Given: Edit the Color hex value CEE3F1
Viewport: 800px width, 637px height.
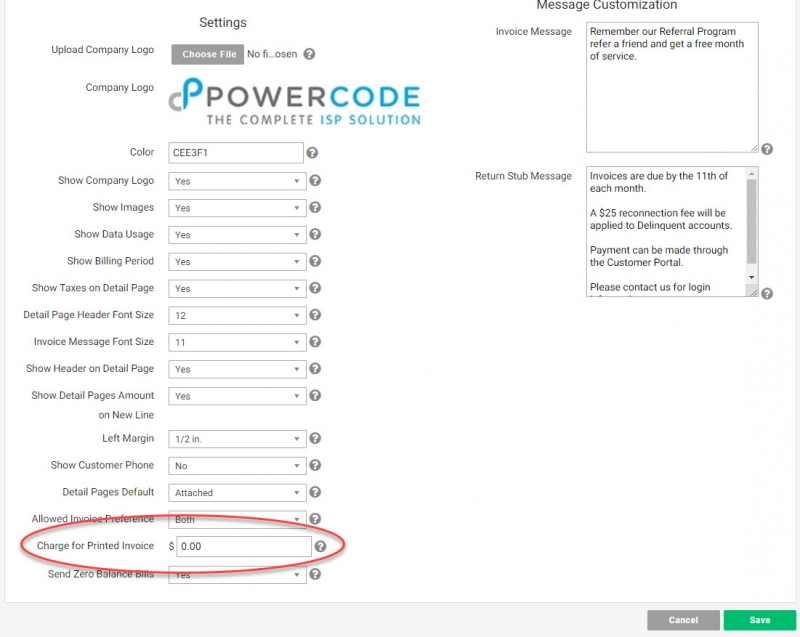Looking at the screenshot, I should [236, 153].
